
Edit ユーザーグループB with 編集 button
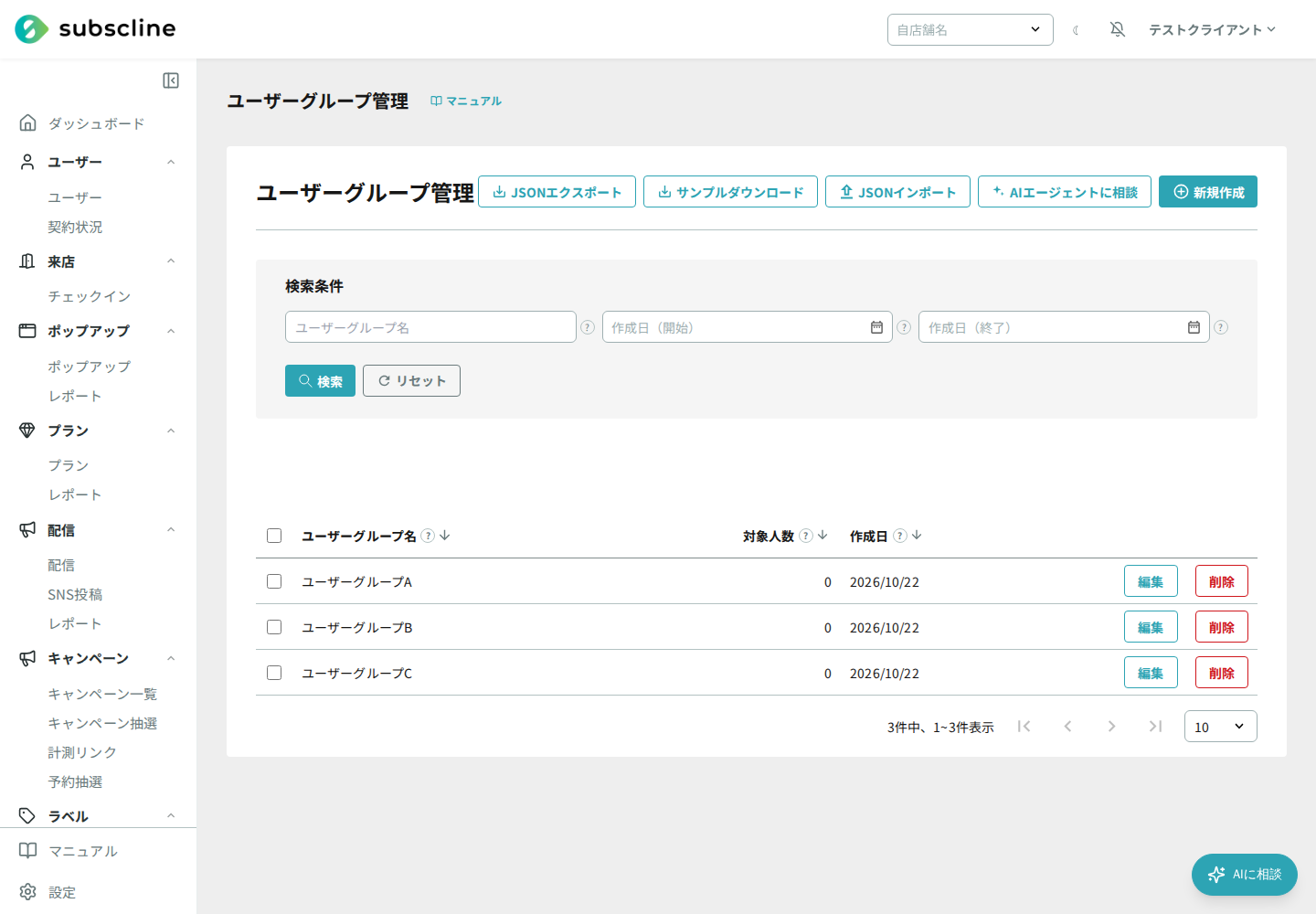click(1151, 627)
